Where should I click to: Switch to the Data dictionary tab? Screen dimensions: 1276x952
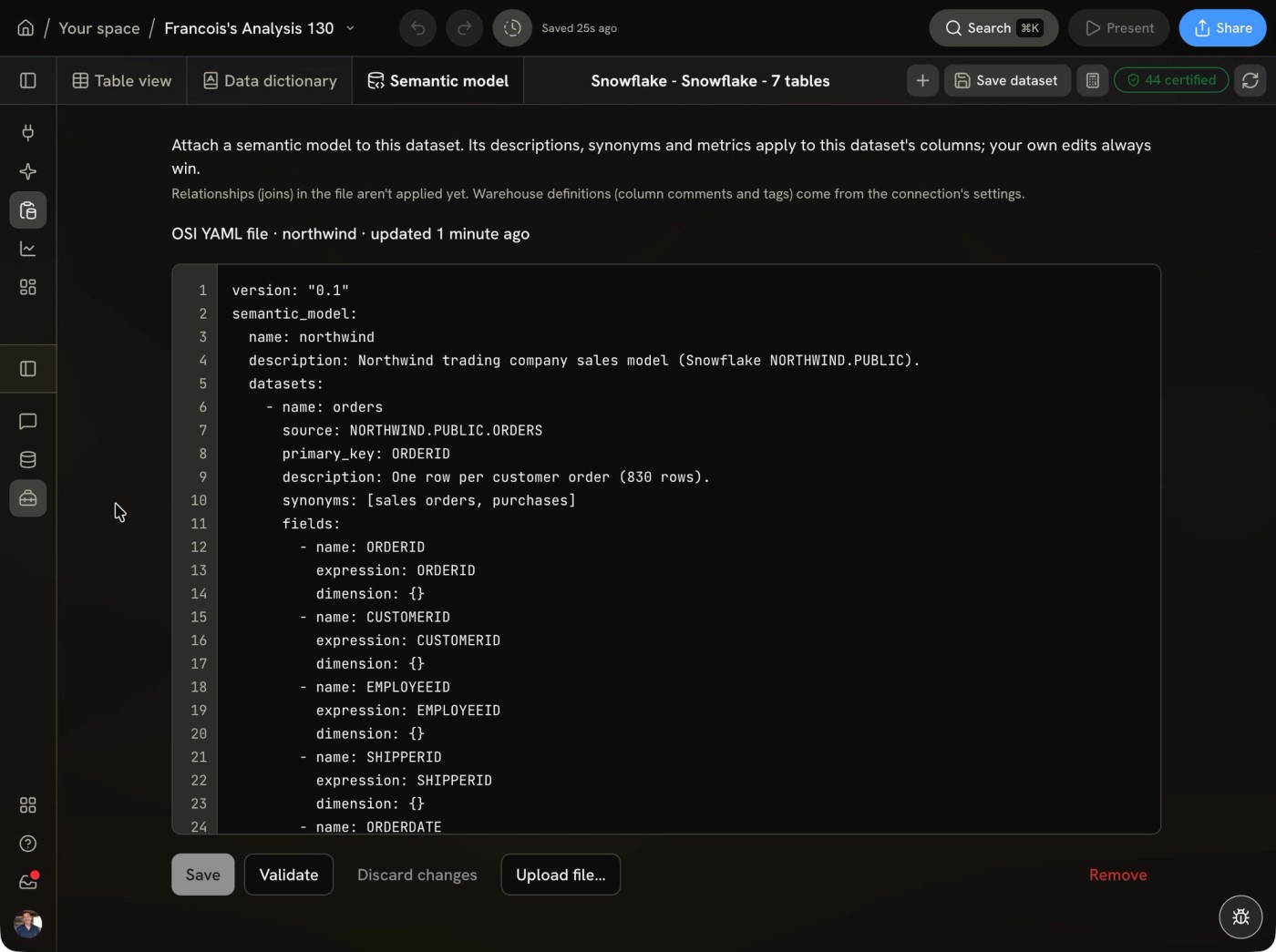pyautogui.click(x=270, y=81)
